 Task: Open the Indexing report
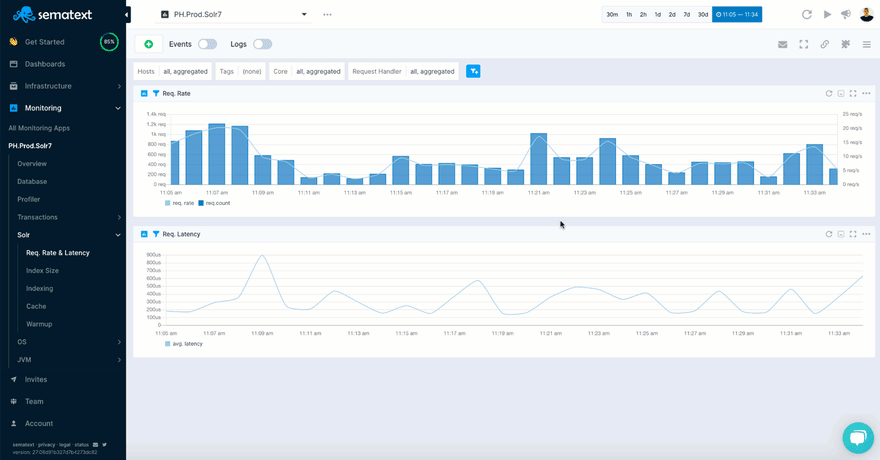tap(39, 288)
